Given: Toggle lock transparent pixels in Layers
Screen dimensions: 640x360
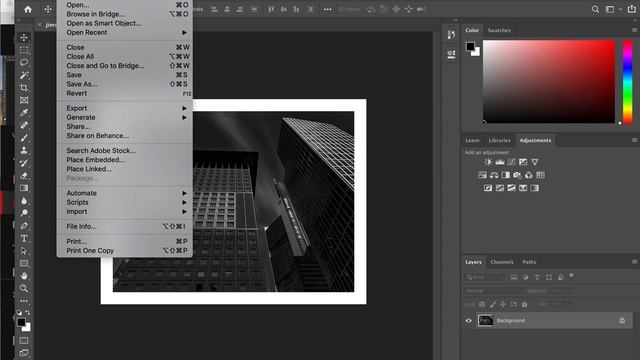Looking at the screenshot, I should (x=482, y=304).
